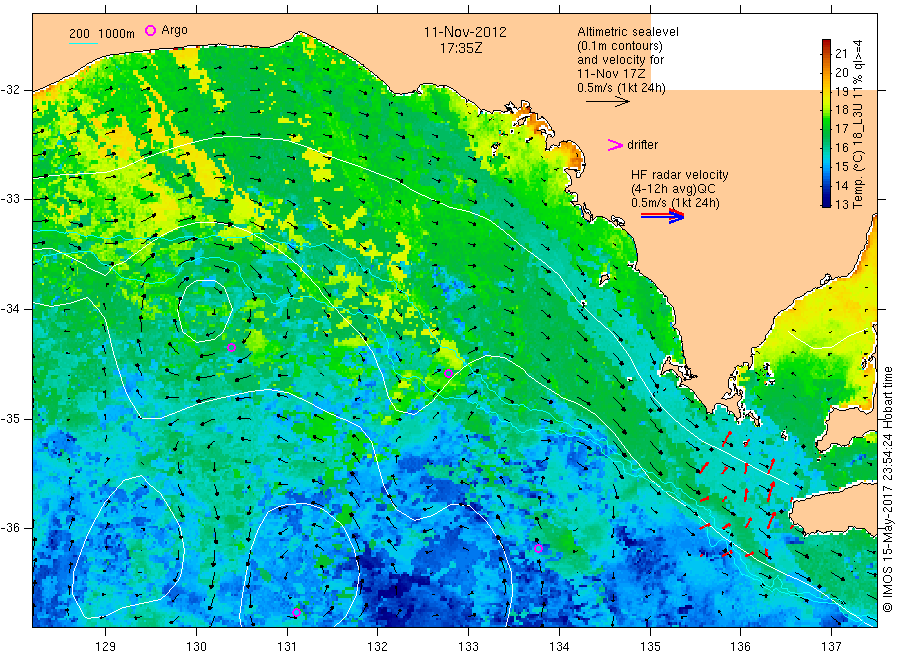Click the 'drifter' legend text
The image size is (900, 660).
tap(642, 145)
